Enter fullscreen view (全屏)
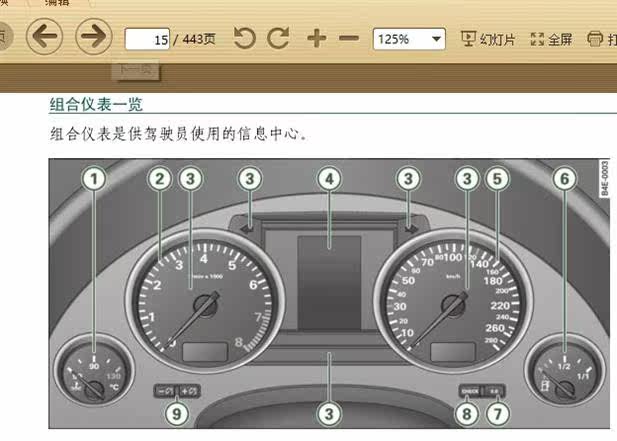The height and width of the screenshot is (441, 617). (551, 39)
